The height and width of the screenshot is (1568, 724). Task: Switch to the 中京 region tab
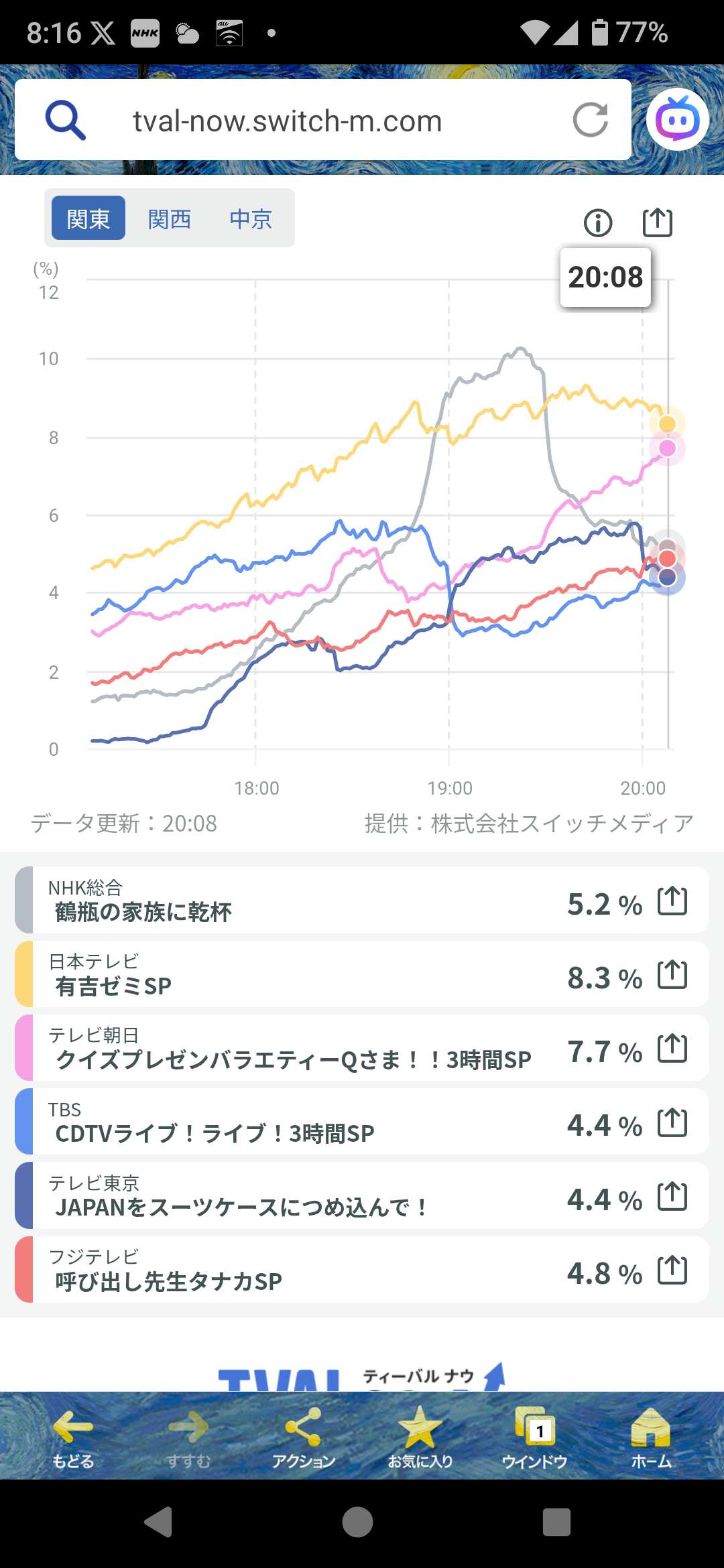pos(251,218)
